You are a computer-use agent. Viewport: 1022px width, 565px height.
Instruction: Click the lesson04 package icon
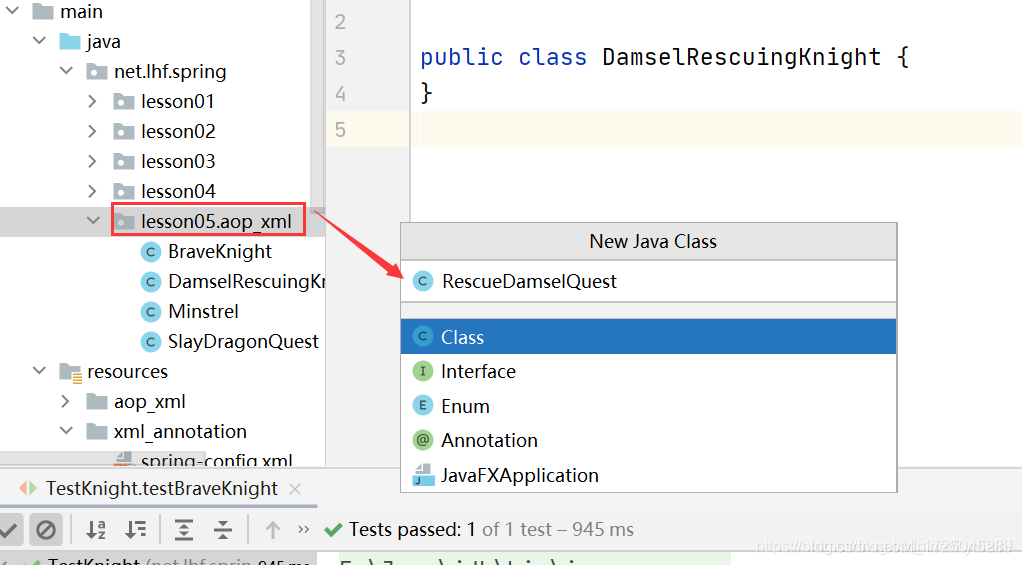[123, 191]
